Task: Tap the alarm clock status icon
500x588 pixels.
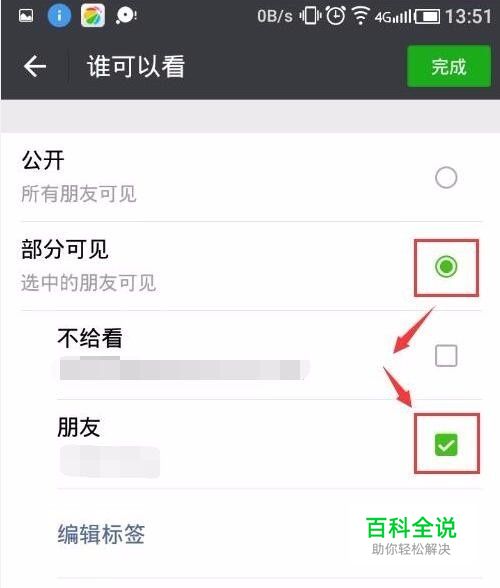Action: (x=335, y=16)
